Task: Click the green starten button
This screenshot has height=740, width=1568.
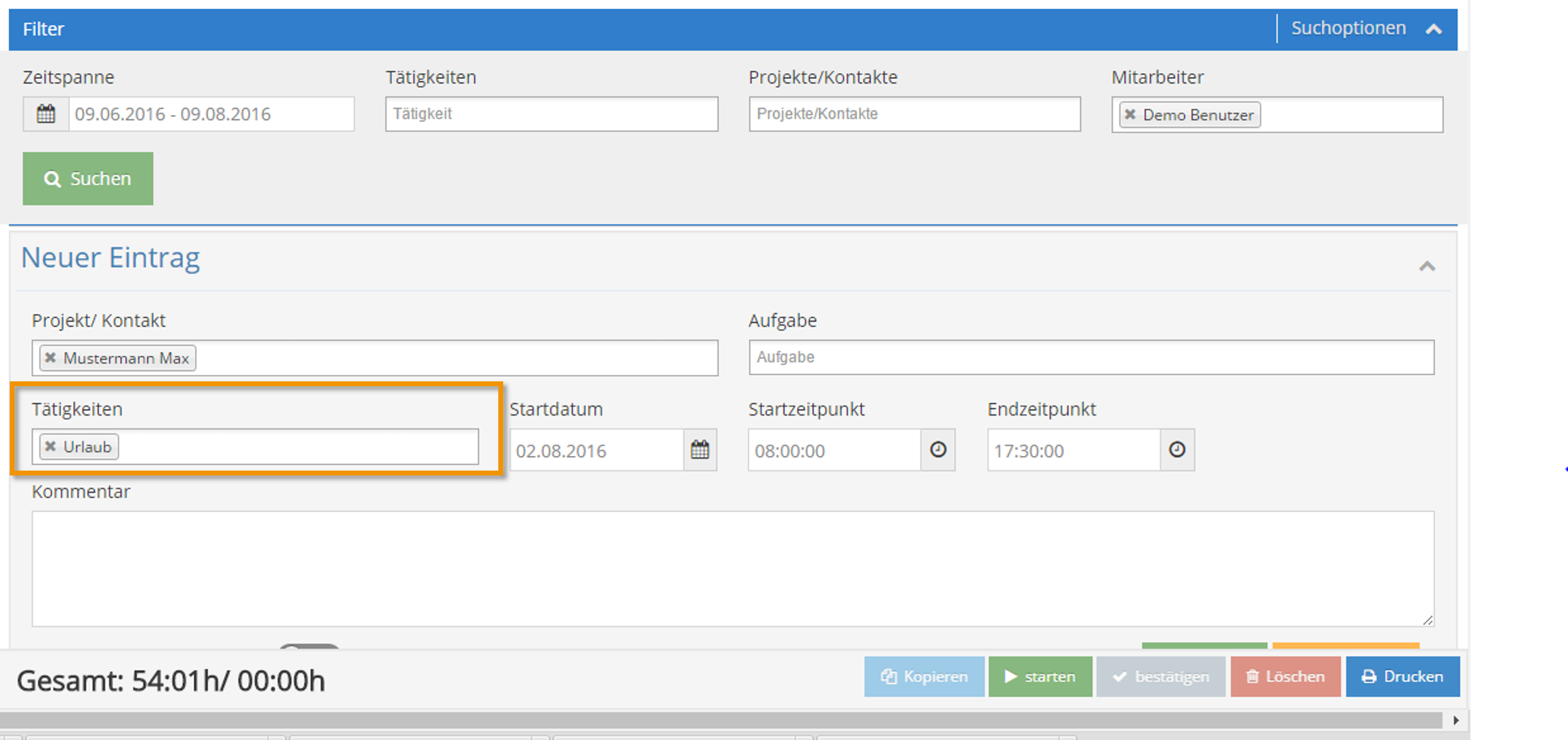Action: click(x=1040, y=677)
